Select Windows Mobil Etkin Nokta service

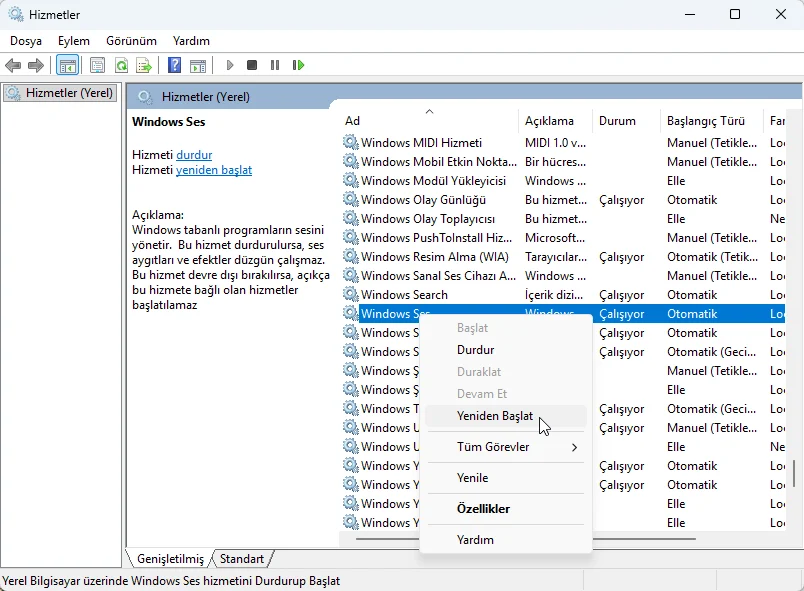[x=563, y=161]
